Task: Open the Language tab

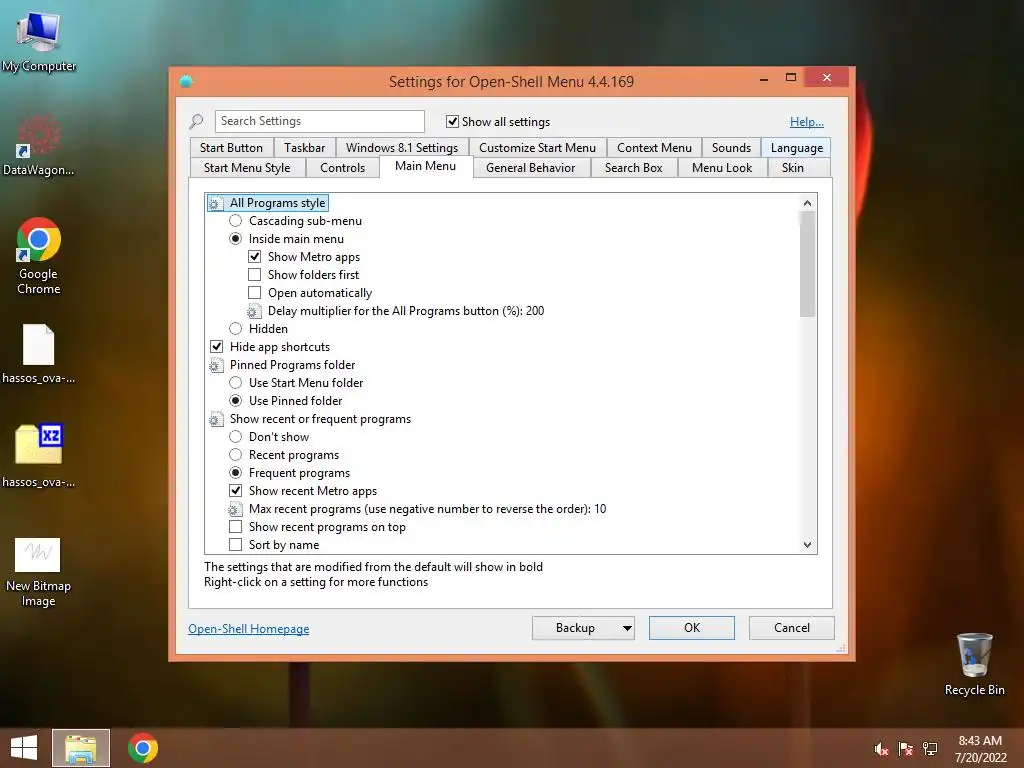Action: click(797, 148)
